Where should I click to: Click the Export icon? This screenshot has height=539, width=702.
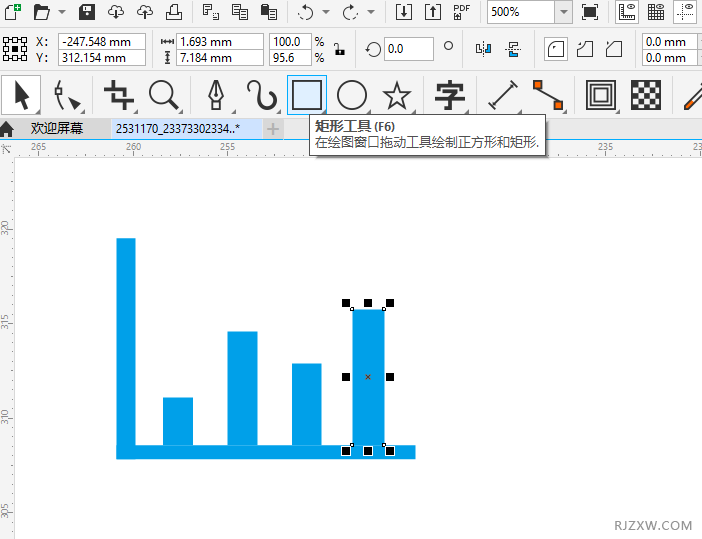(433, 12)
